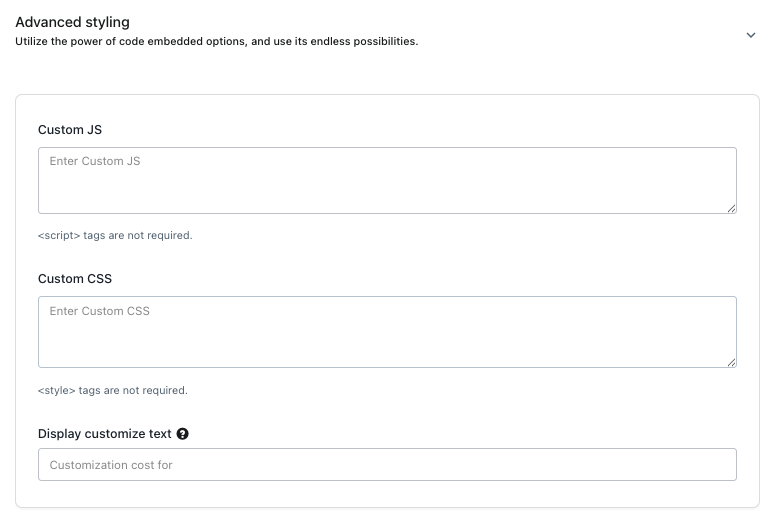Click the Custom JS field label

point(70,130)
